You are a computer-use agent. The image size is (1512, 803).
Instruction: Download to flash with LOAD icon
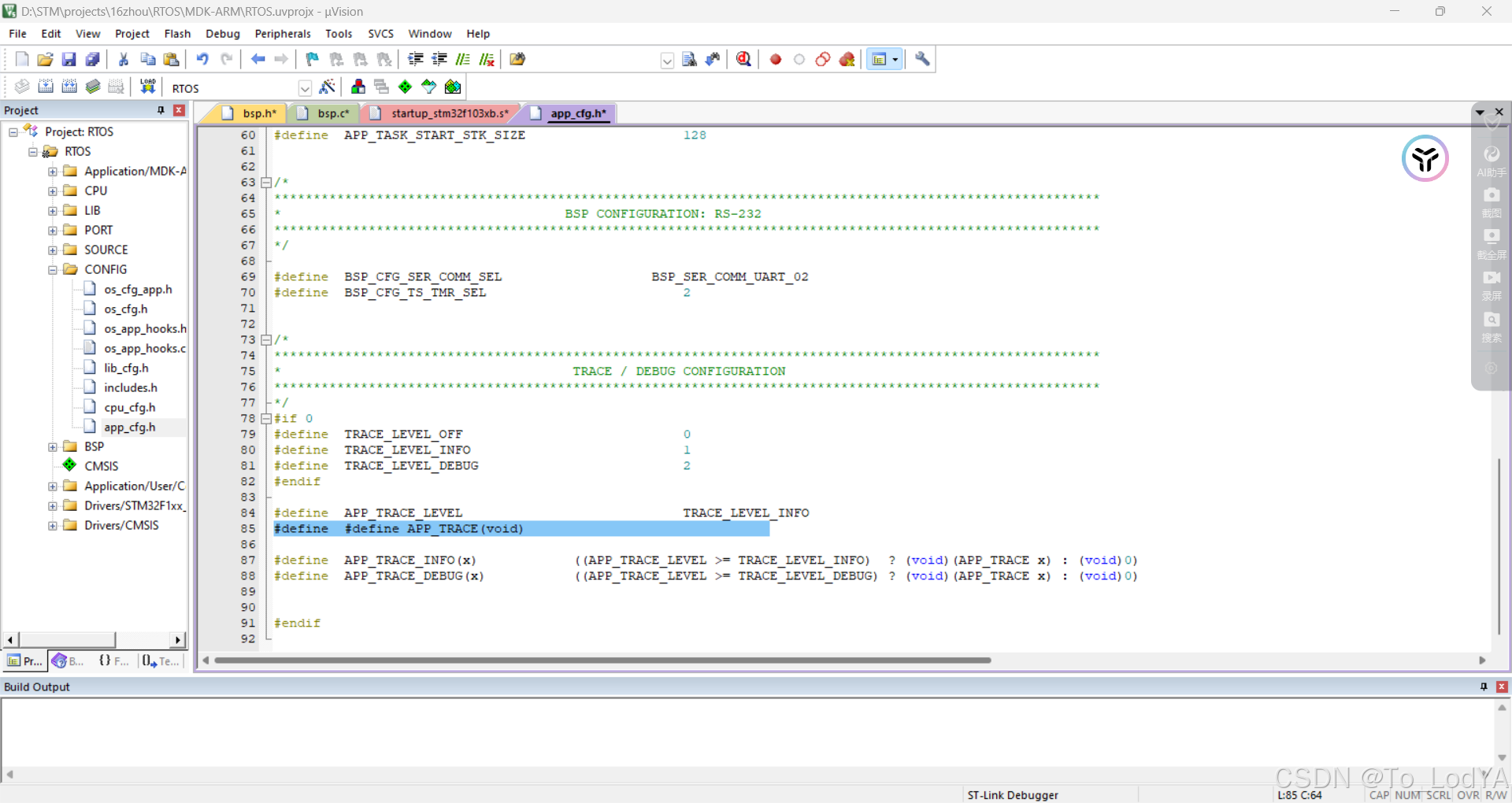pos(147,87)
